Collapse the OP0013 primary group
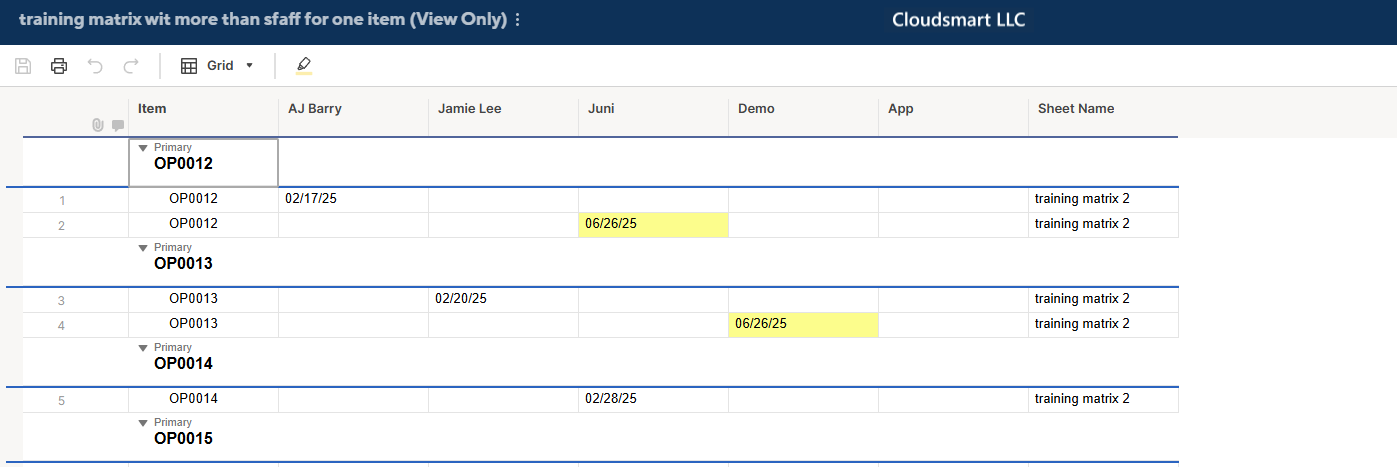 tap(143, 248)
